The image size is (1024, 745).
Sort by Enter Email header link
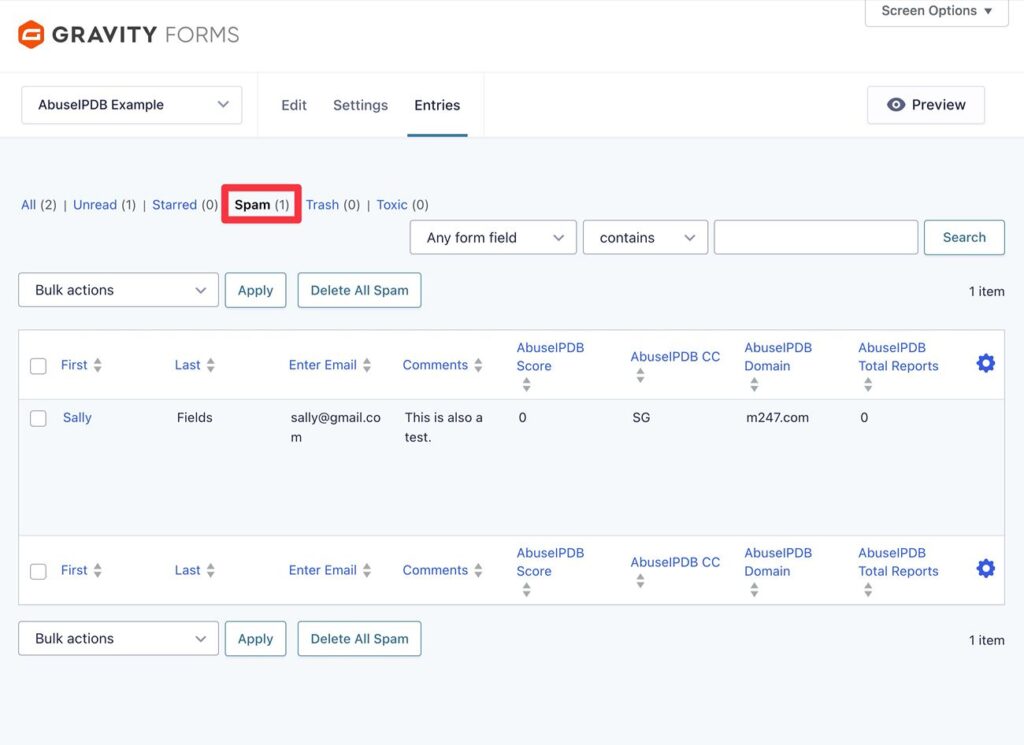click(323, 365)
